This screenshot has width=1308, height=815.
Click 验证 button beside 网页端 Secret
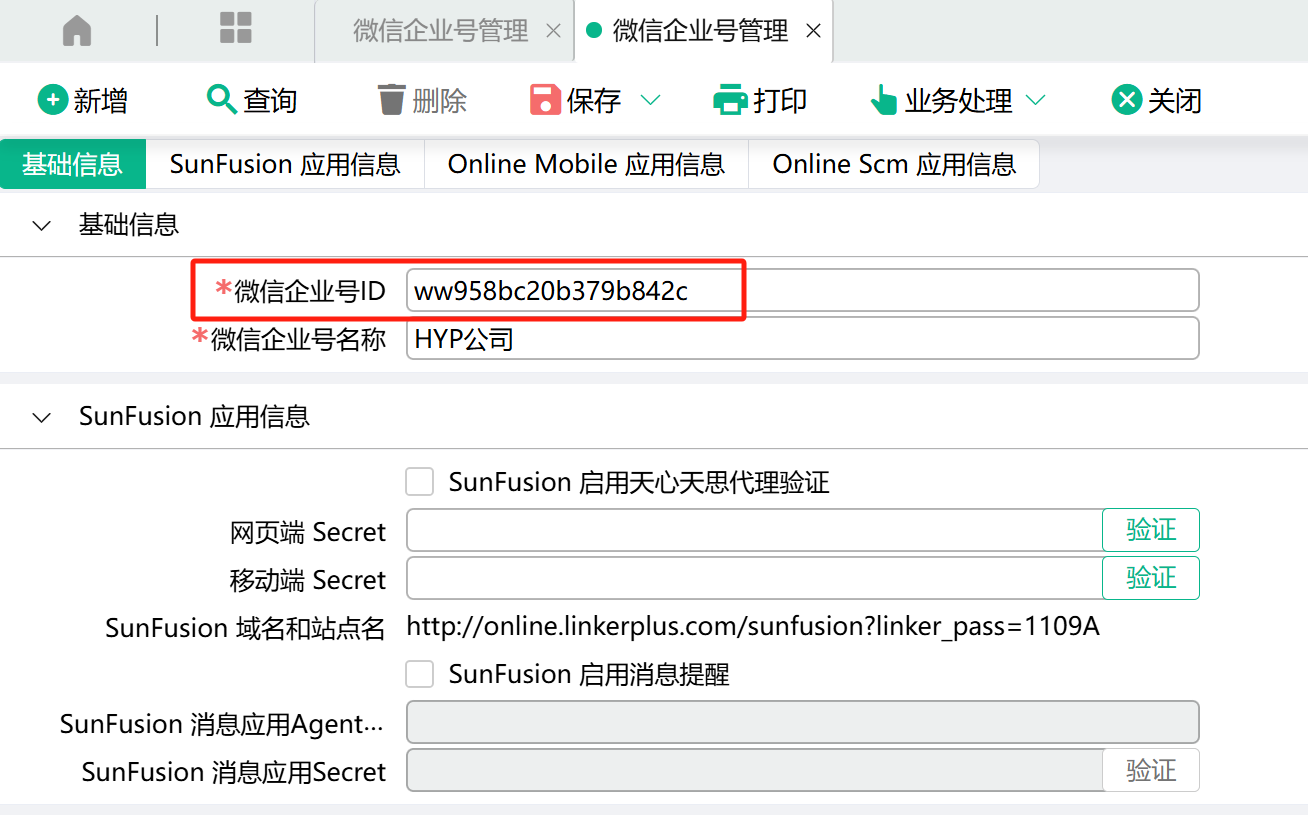tap(1150, 530)
